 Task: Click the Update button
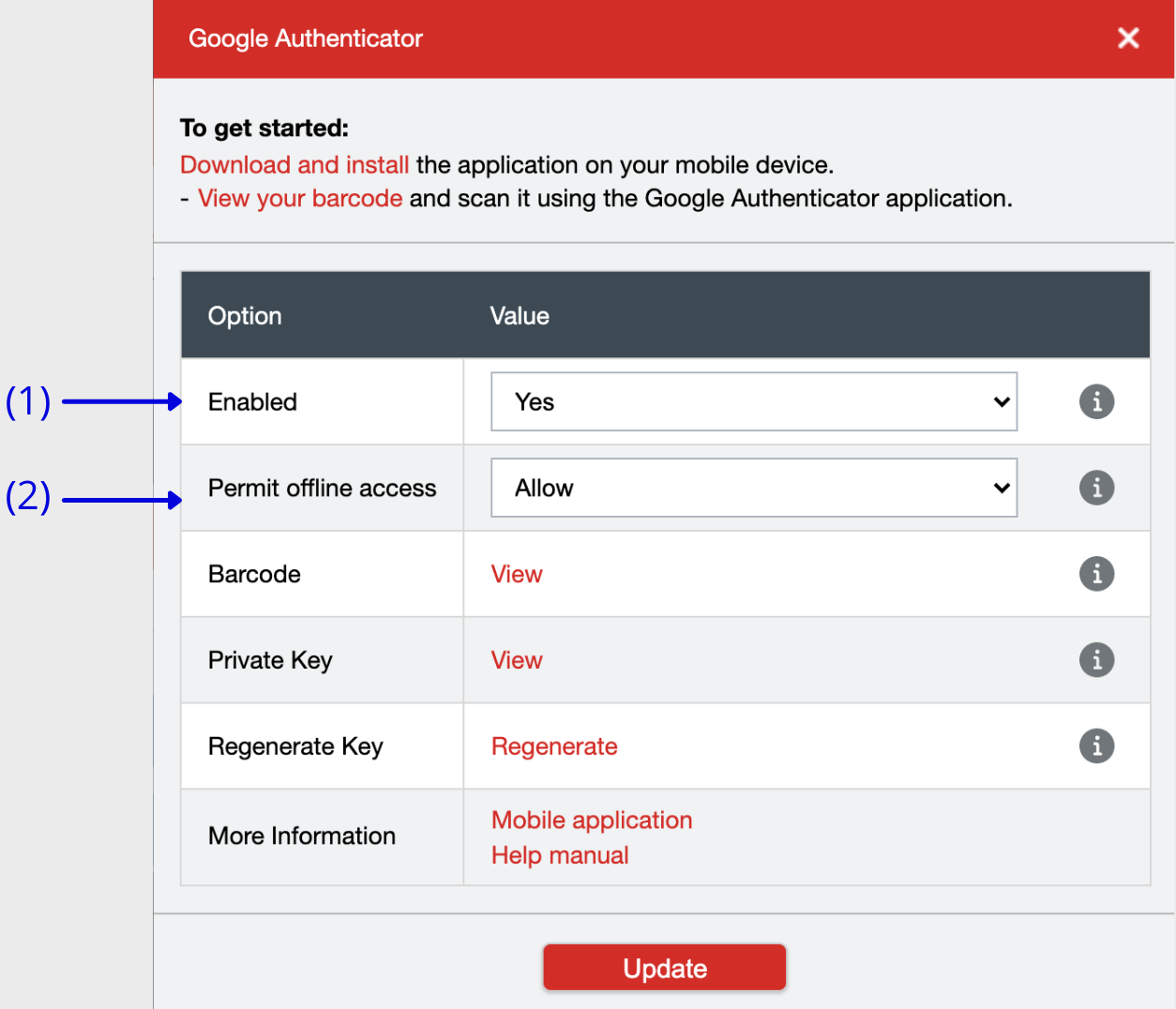click(x=664, y=968)
